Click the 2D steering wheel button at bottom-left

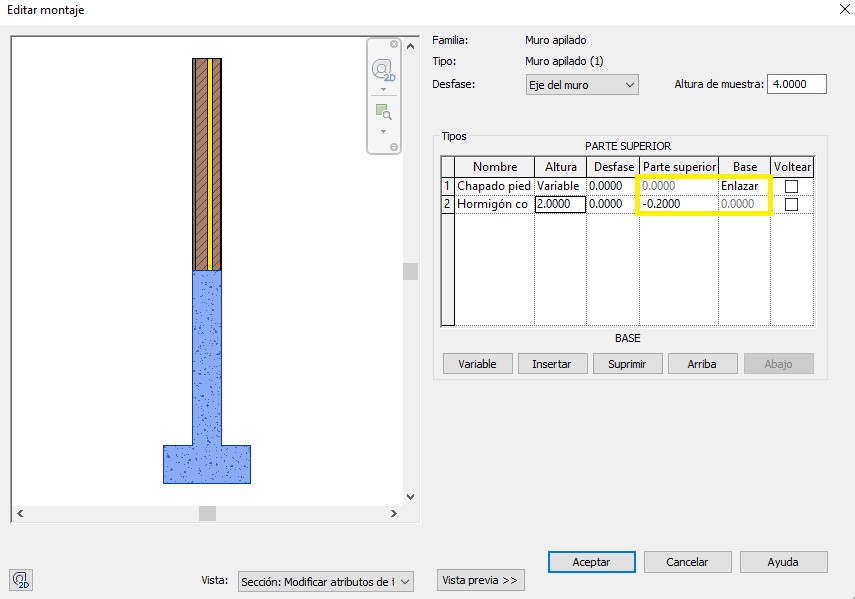point(20,580)
